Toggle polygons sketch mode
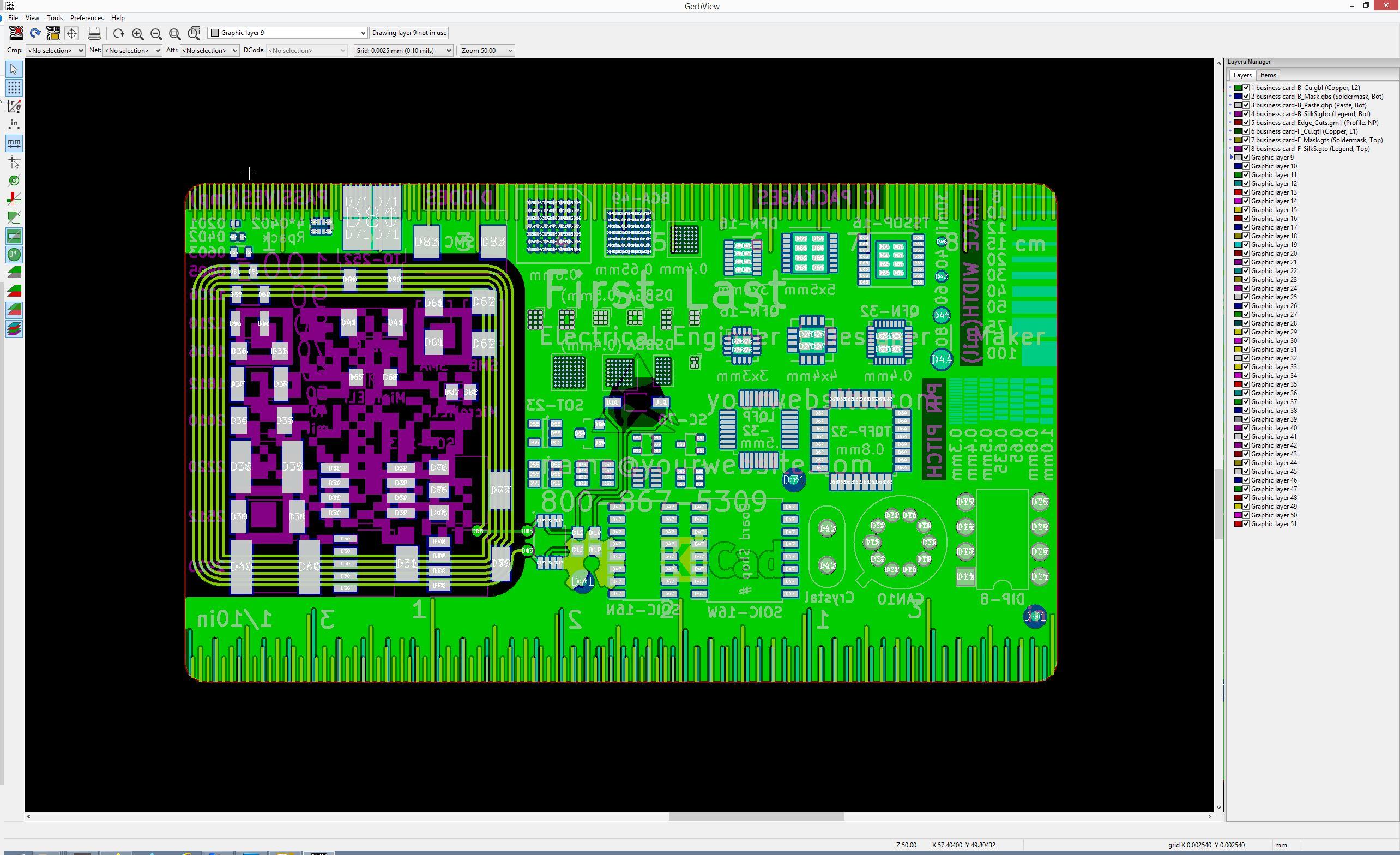Viewport: 1400px width, 855px height. [x=14, y=217]
